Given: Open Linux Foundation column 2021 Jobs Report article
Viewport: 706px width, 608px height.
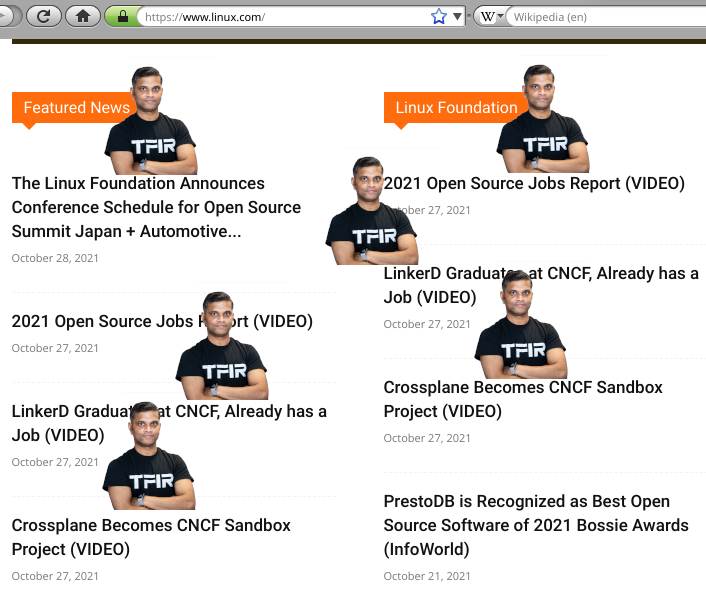Looking at the screenshot, I should (x=534, y=183).
